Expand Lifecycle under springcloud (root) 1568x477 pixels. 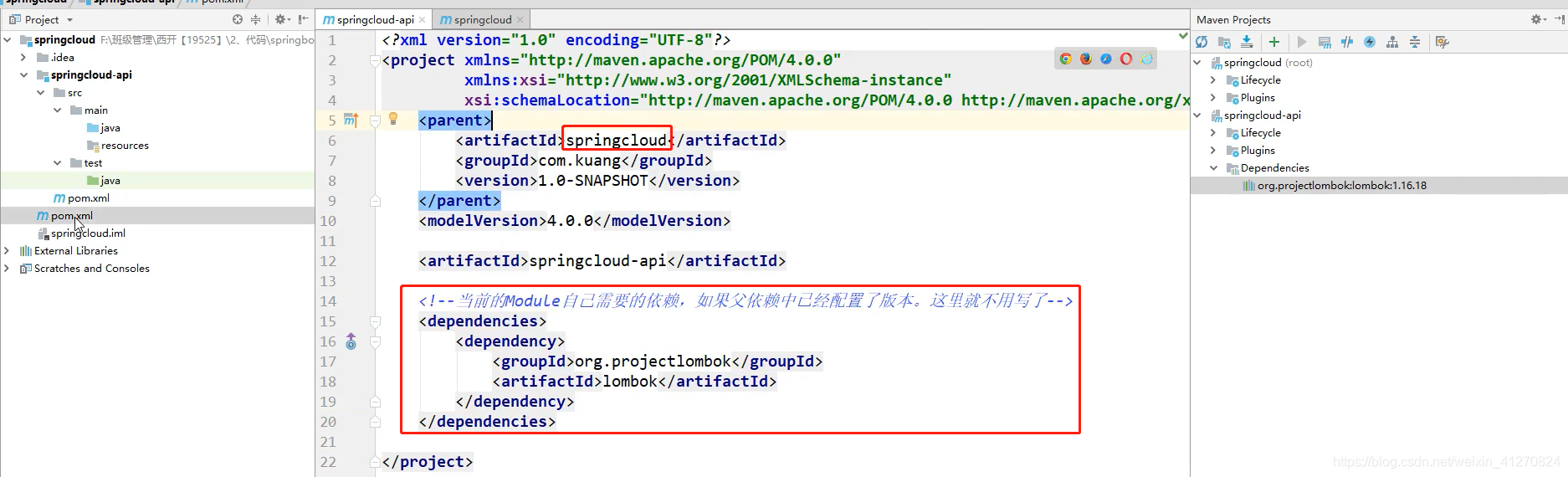click(x=1213, y=79)
